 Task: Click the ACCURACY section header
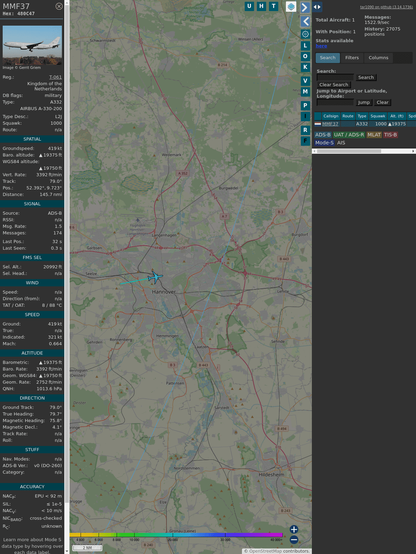click(32, 487)
